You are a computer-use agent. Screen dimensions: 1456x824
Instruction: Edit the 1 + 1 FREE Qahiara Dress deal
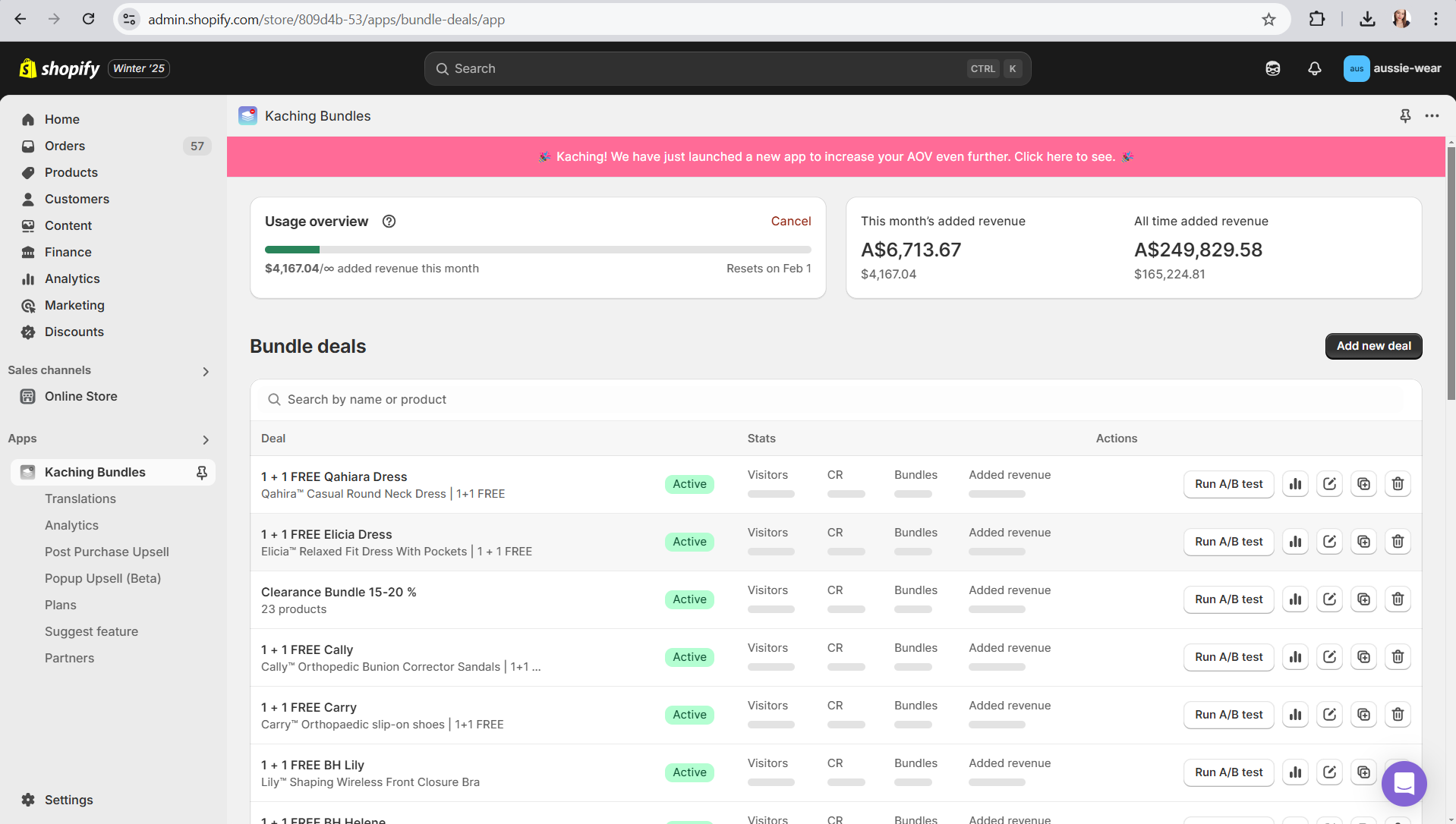click(x=1329, y=484)
